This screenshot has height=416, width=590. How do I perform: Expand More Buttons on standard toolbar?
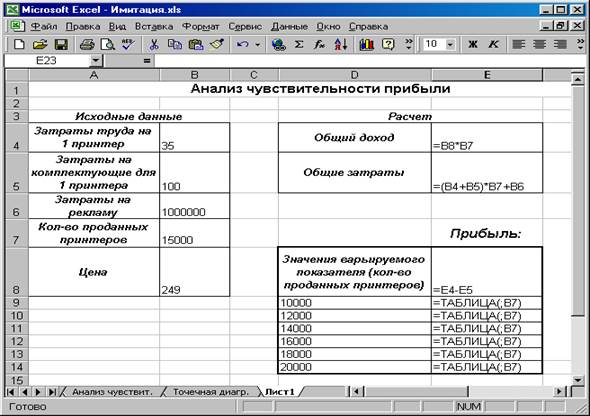409,44
